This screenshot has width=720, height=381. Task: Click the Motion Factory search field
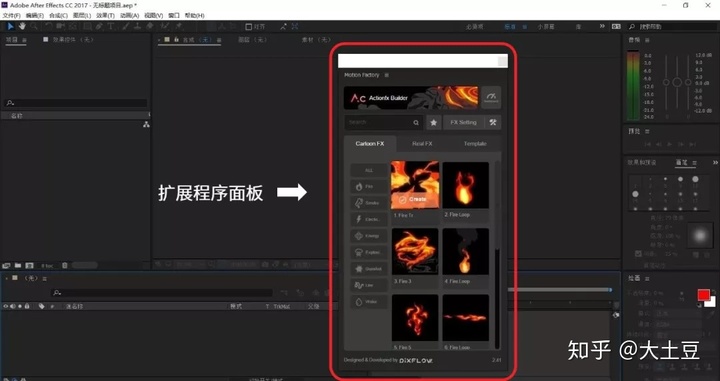tap(383, 123)
